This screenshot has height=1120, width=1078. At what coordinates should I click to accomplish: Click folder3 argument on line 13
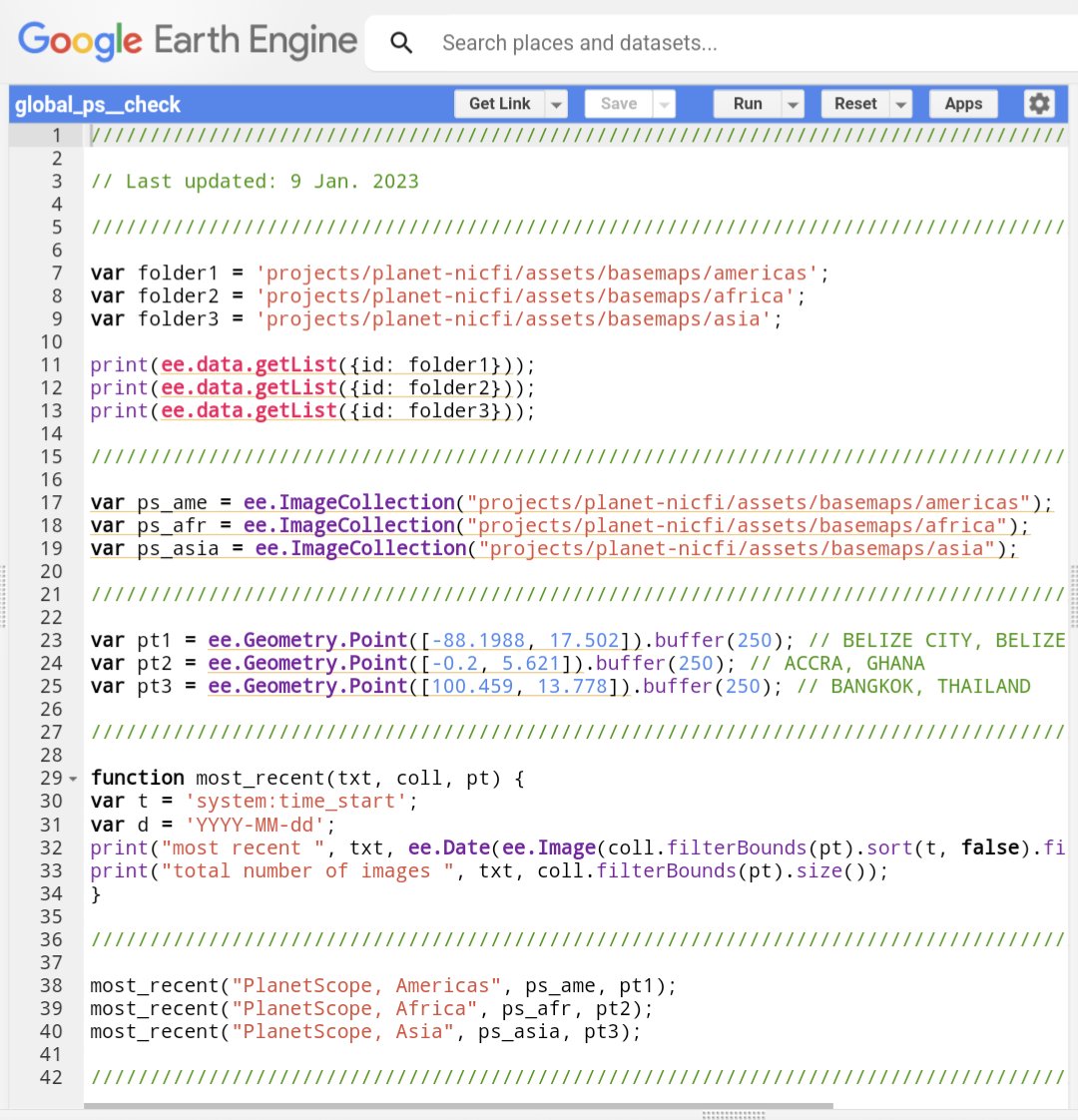tap(448, 410)
